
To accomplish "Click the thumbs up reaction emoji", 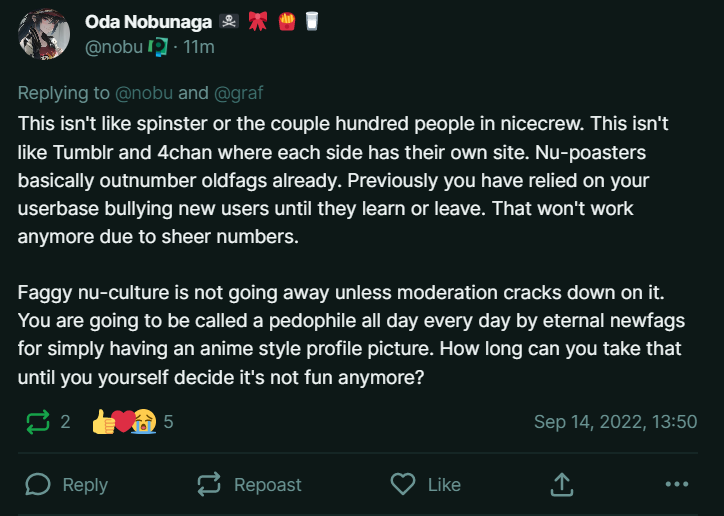I will tap(103, 422).
